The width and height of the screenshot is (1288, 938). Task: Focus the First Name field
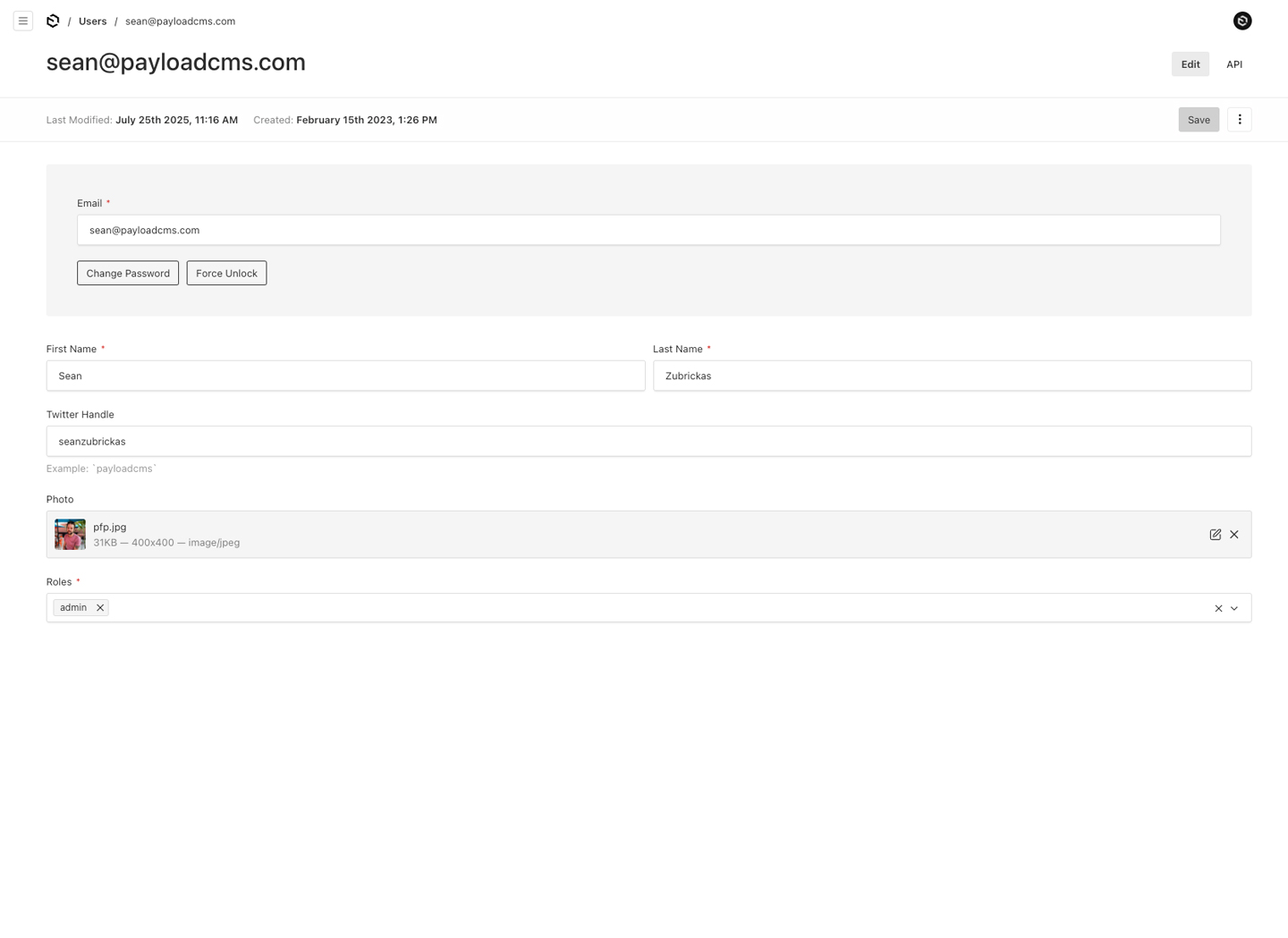345,376
